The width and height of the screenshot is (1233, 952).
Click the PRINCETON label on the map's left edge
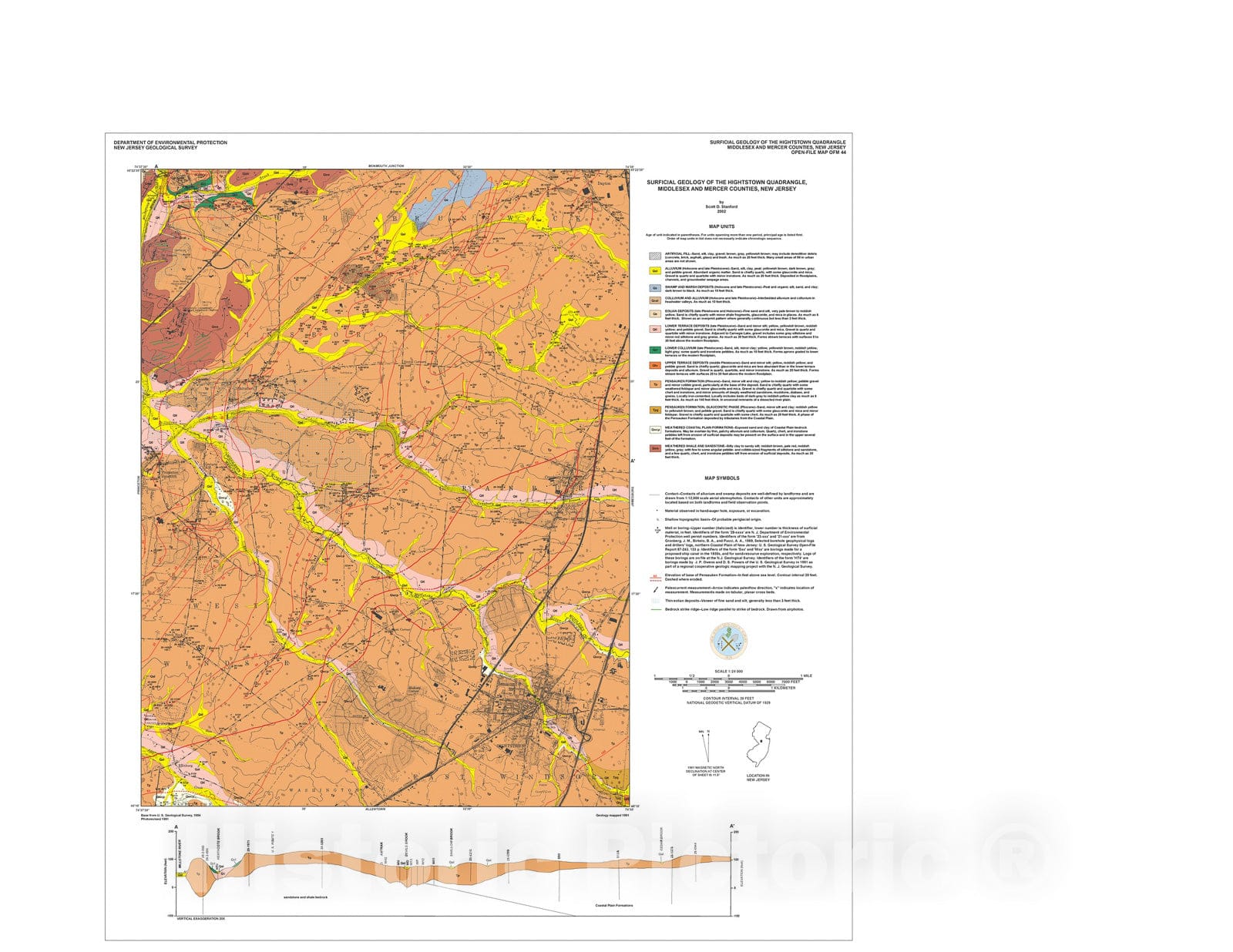click(139, 486)
